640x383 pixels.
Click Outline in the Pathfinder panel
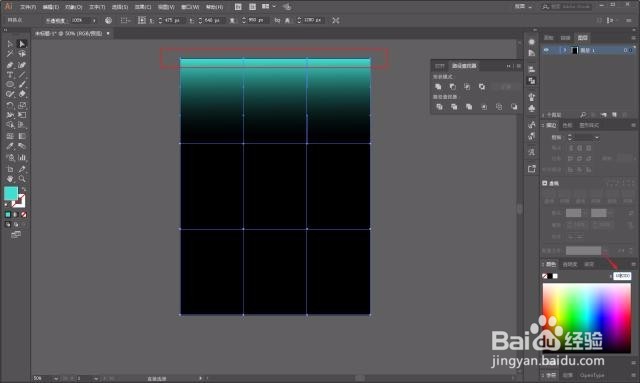pos(499,107)
